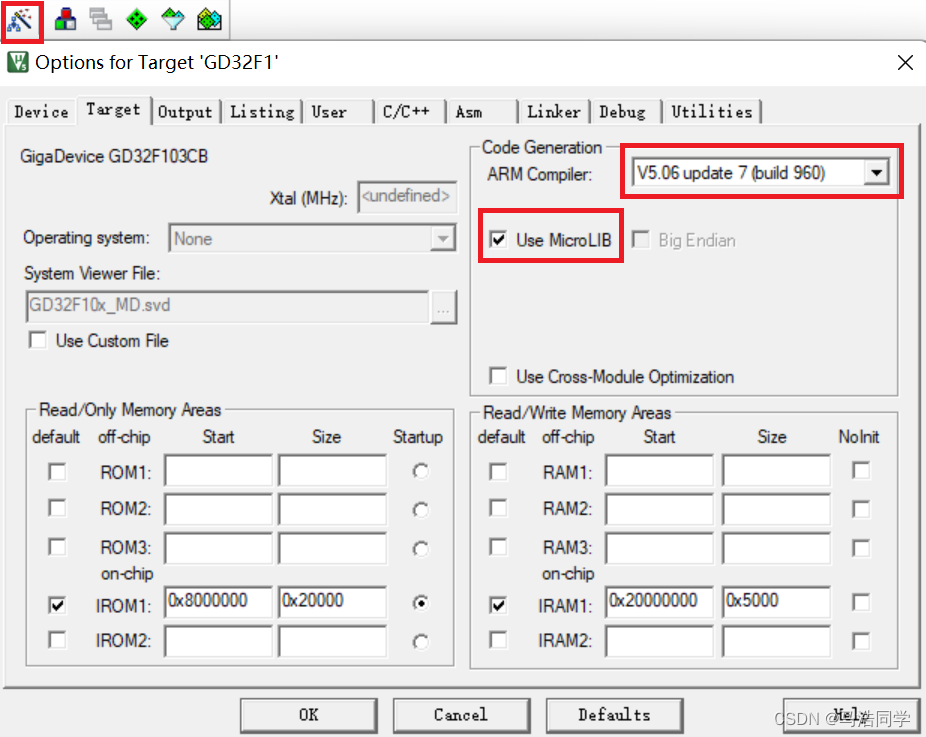Select the ROM1 Startup radio button
The width and height of the screenshot is (926, 737).
coord(420,471)
